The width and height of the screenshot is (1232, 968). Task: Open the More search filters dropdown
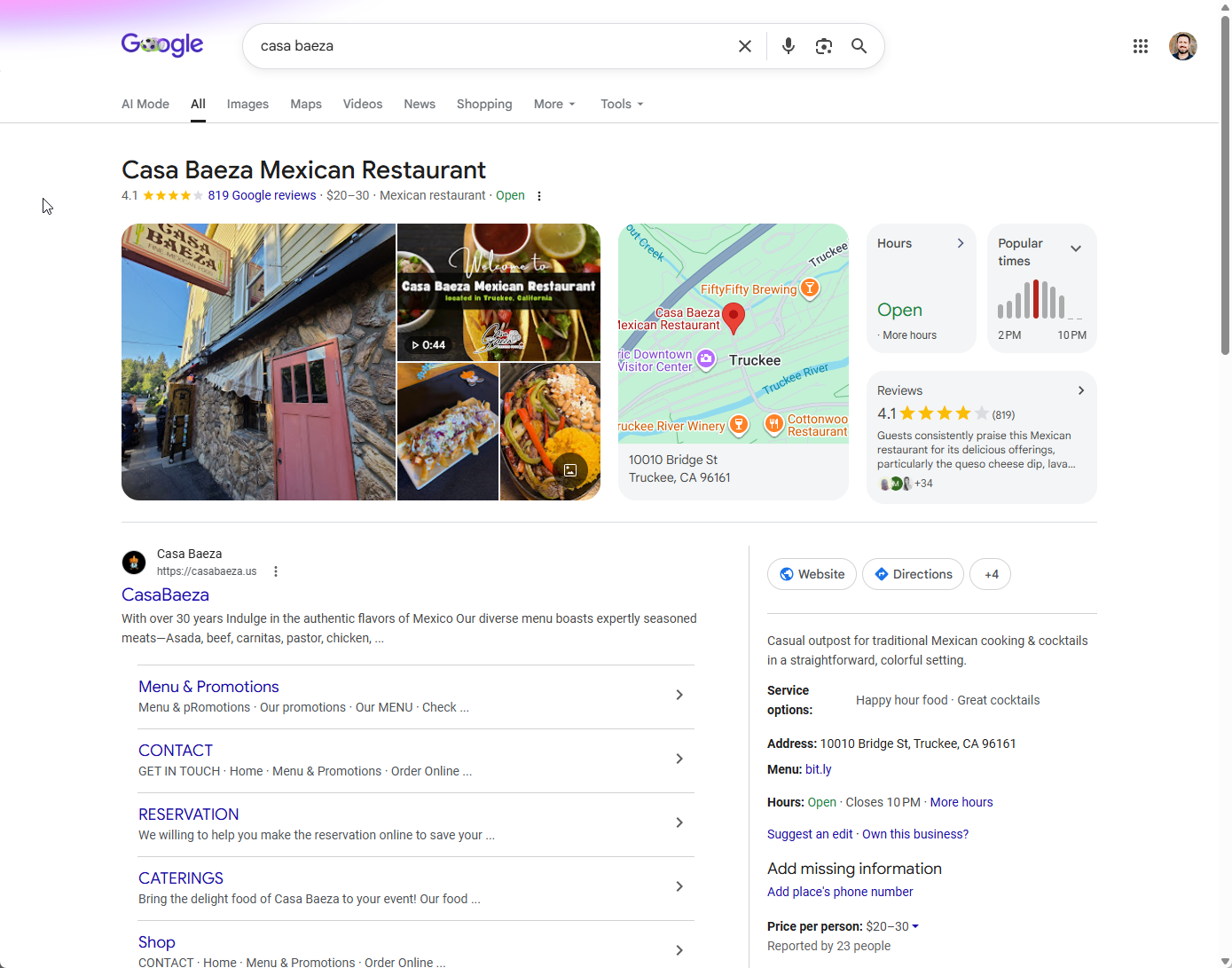[x=554, y=104]
